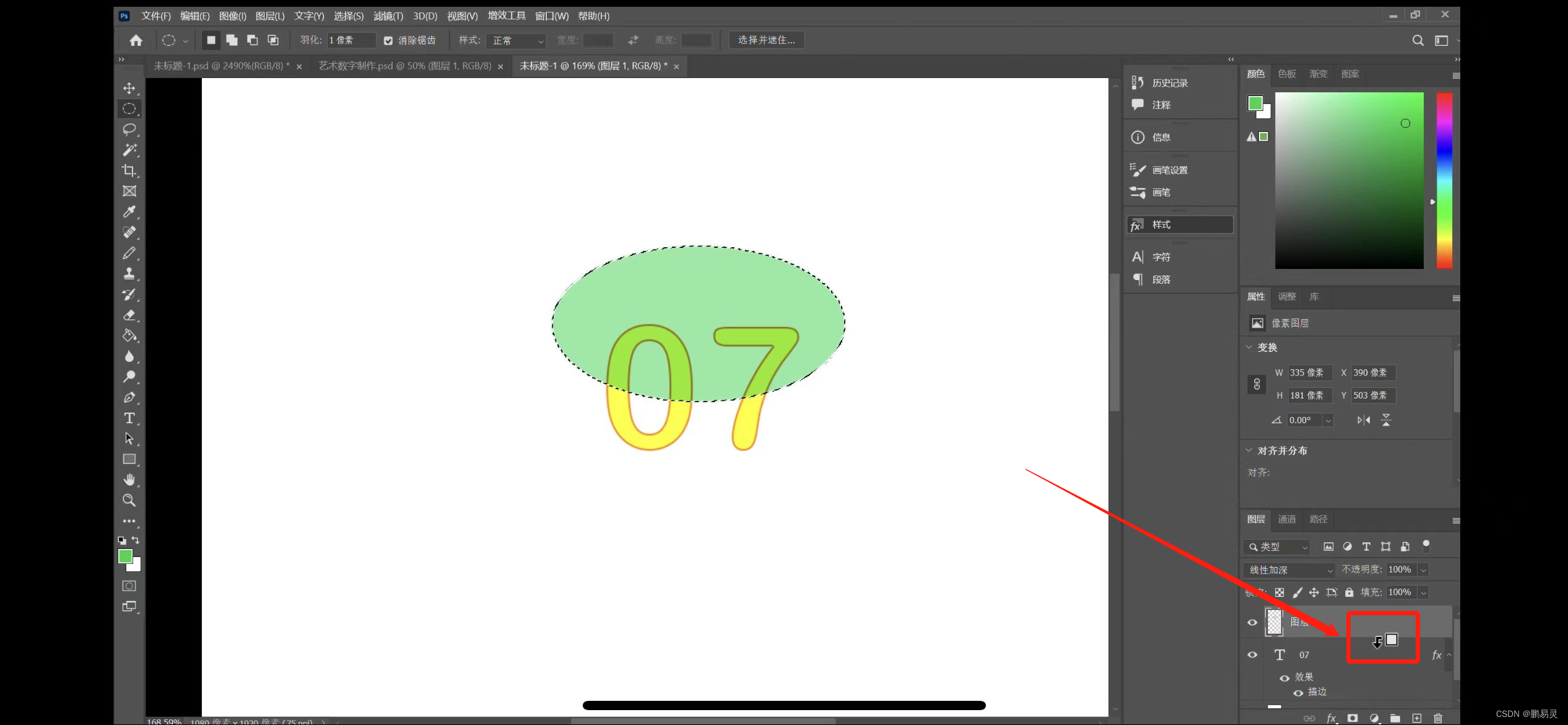This screenshot has height=725, width=1568.
Task: Switch to the 调整 adjustments tab
Action: [1287, 297]
